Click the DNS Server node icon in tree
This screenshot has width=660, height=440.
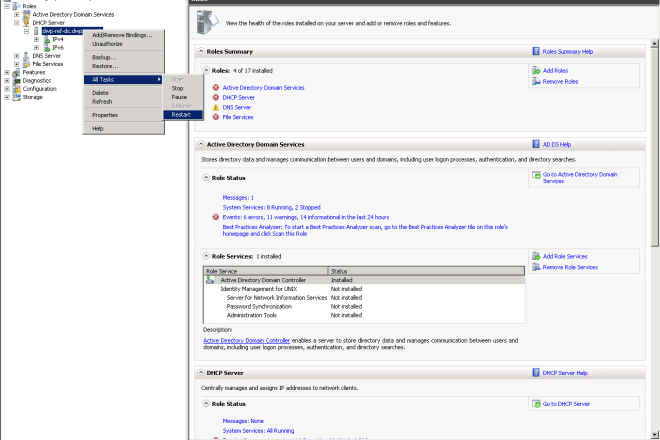[x=26, y=56]
